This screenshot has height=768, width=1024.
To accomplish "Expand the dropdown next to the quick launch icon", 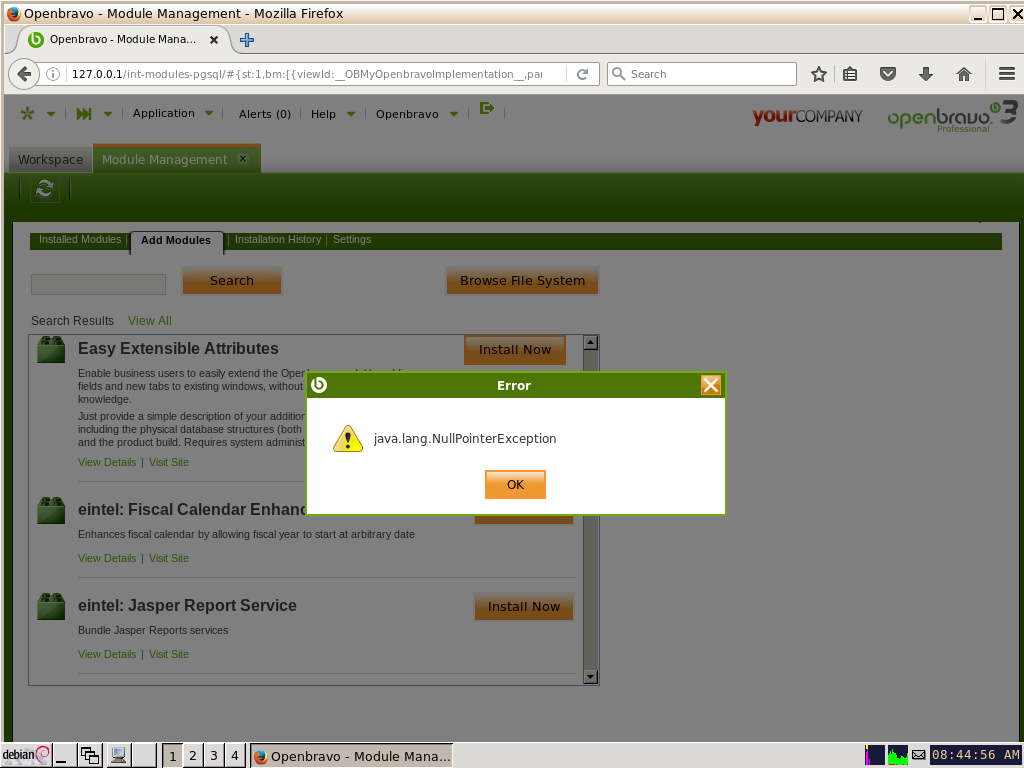I will click(108, 114).
